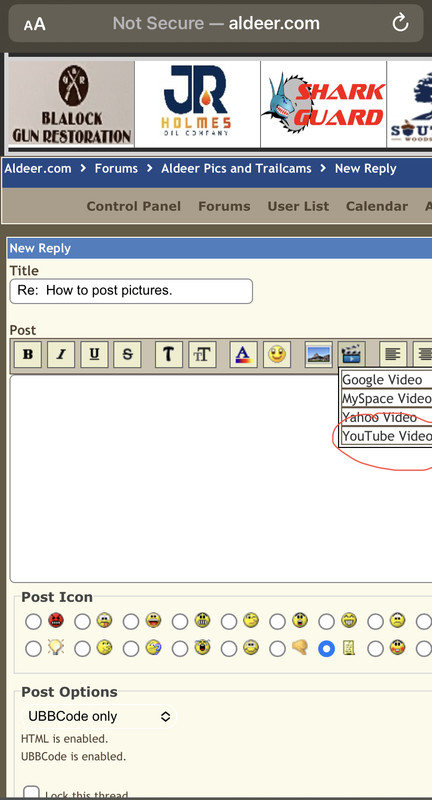Choose Yahoo Video from video menu

click(386, 417)
